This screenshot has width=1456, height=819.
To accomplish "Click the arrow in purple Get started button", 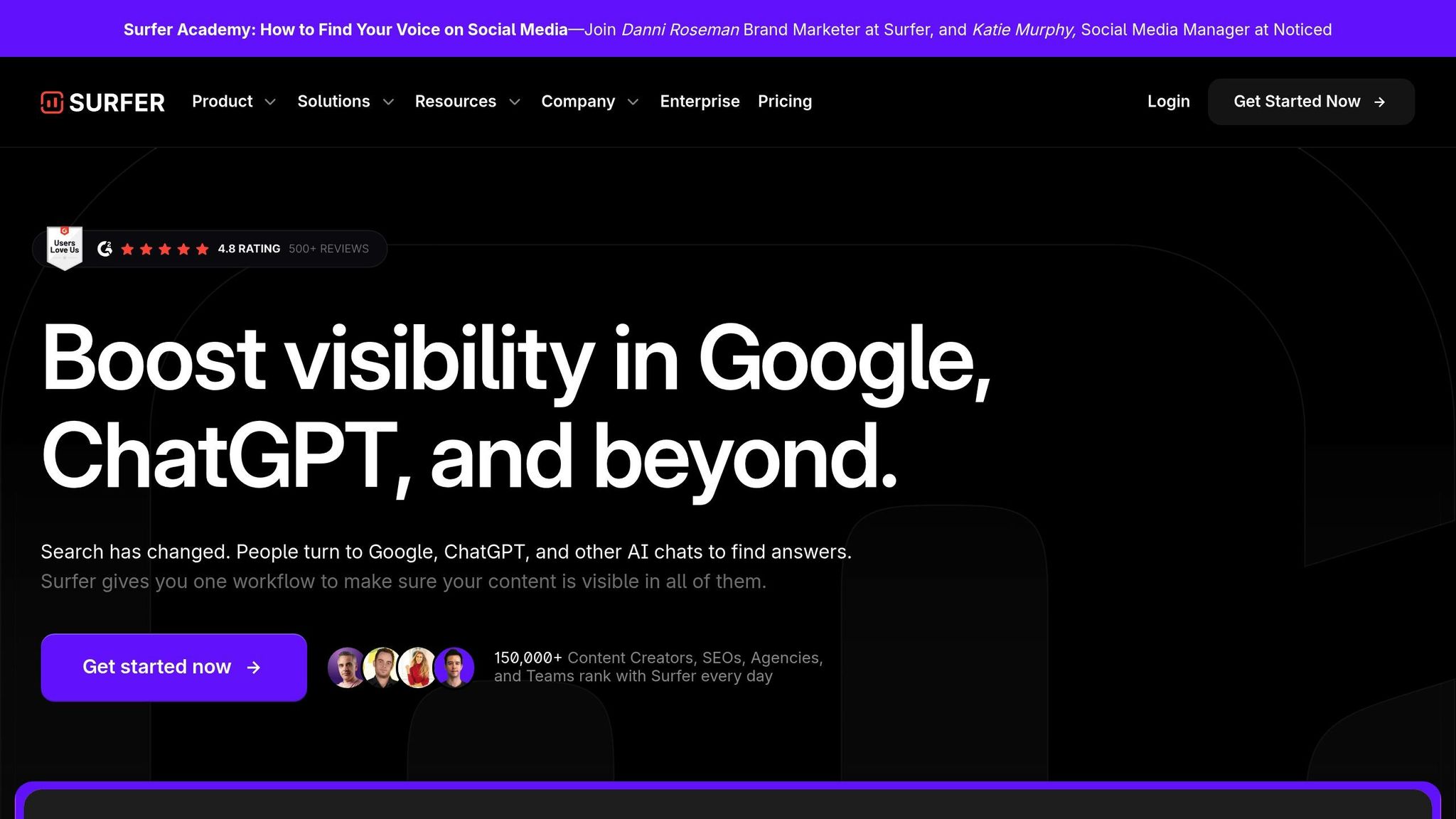I will pos(254,668).
